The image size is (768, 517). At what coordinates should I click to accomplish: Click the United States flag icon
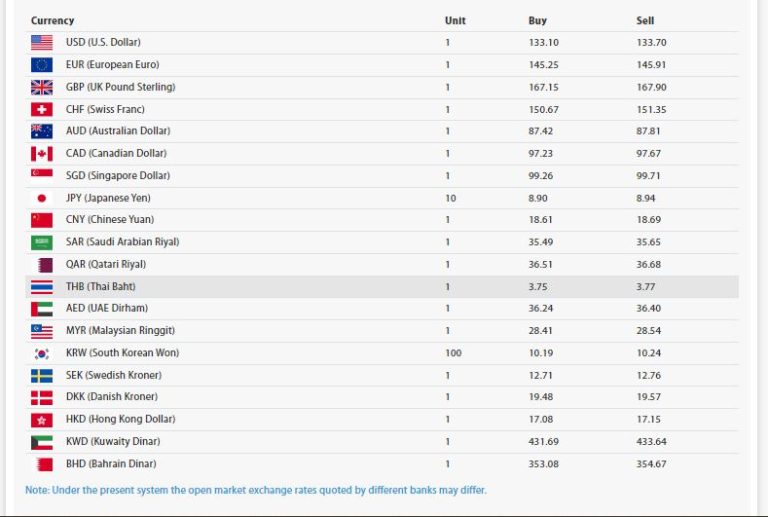[42, 43]
